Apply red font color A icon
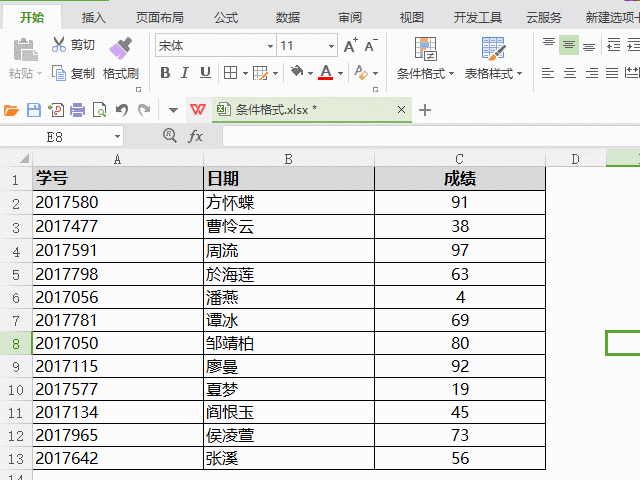 (x=326, y=72)
